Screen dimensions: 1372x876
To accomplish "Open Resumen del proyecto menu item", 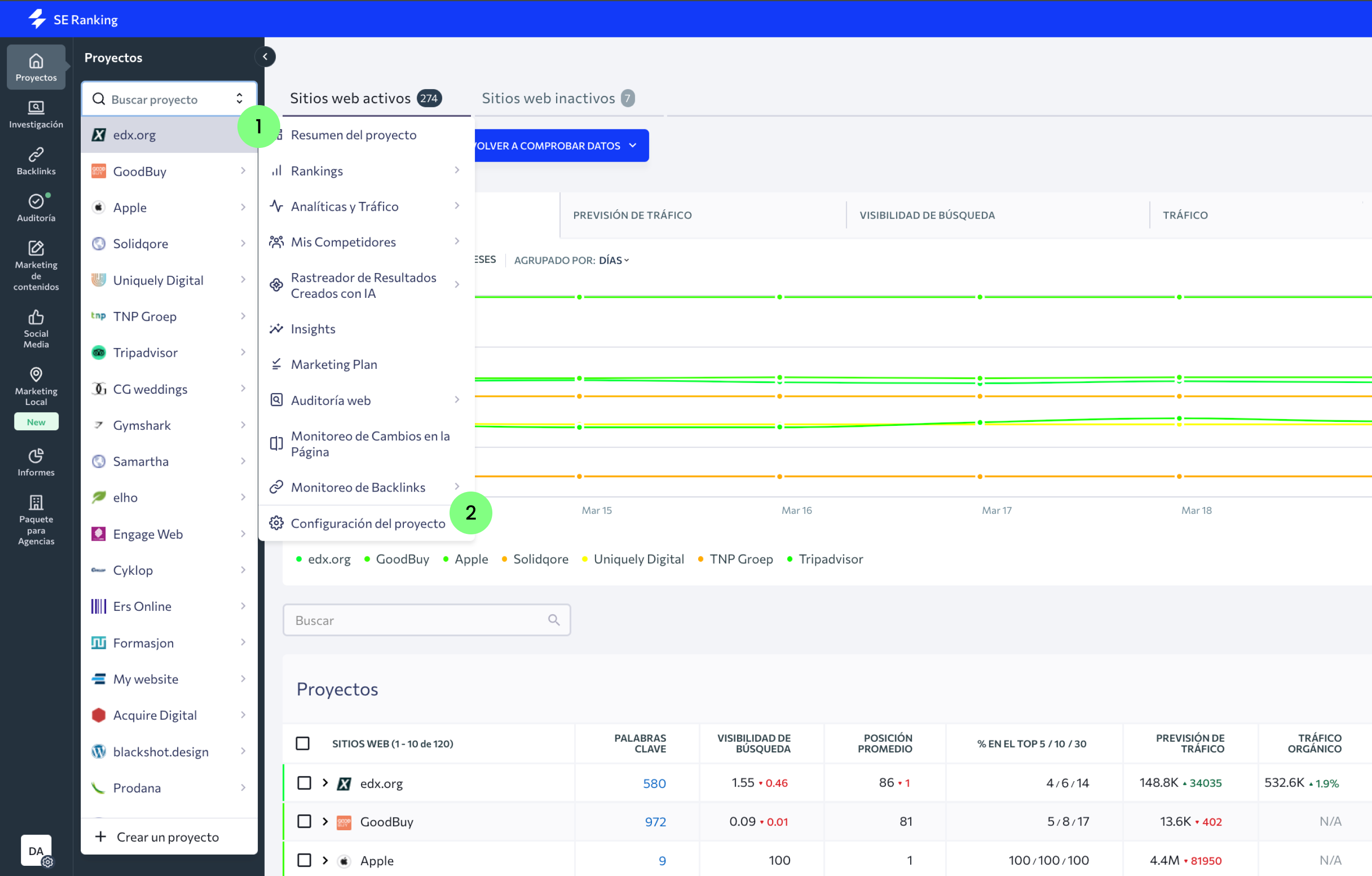I will [x=366, y=134].
